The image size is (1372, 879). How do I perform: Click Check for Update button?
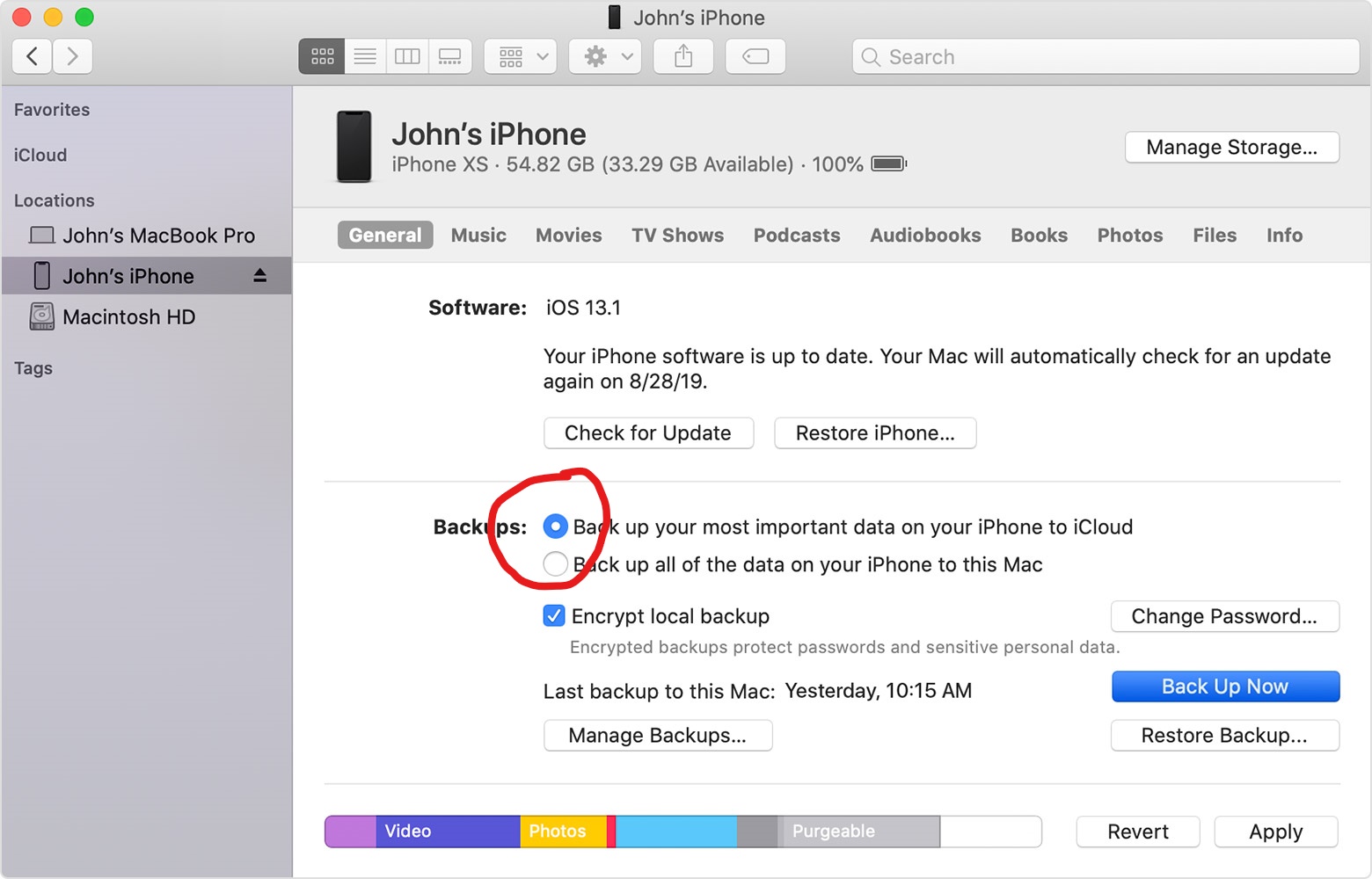pyautogui.click(x=649, y=433)
